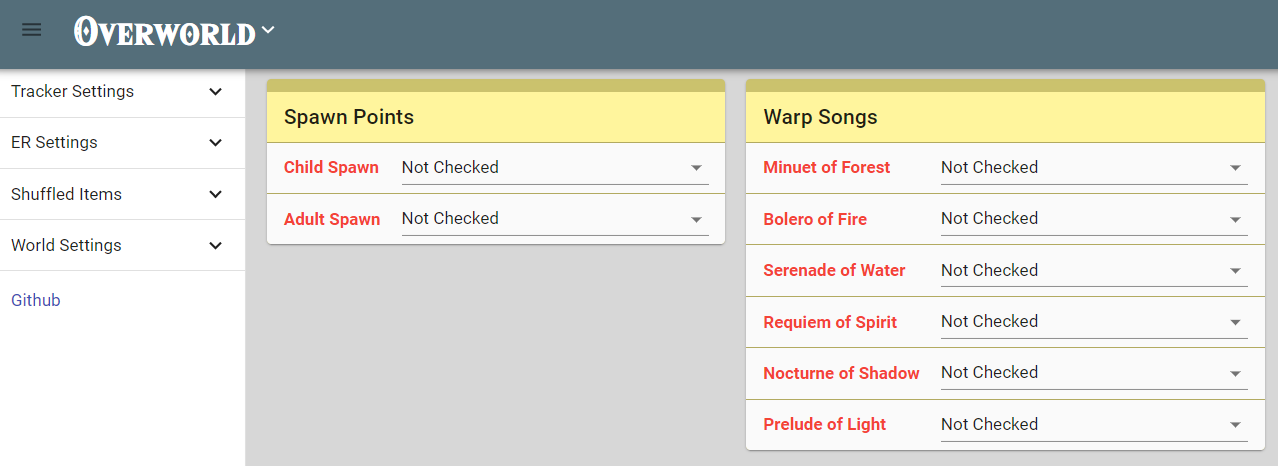Expand the Shuffled Items chevron

click(215, 194)
